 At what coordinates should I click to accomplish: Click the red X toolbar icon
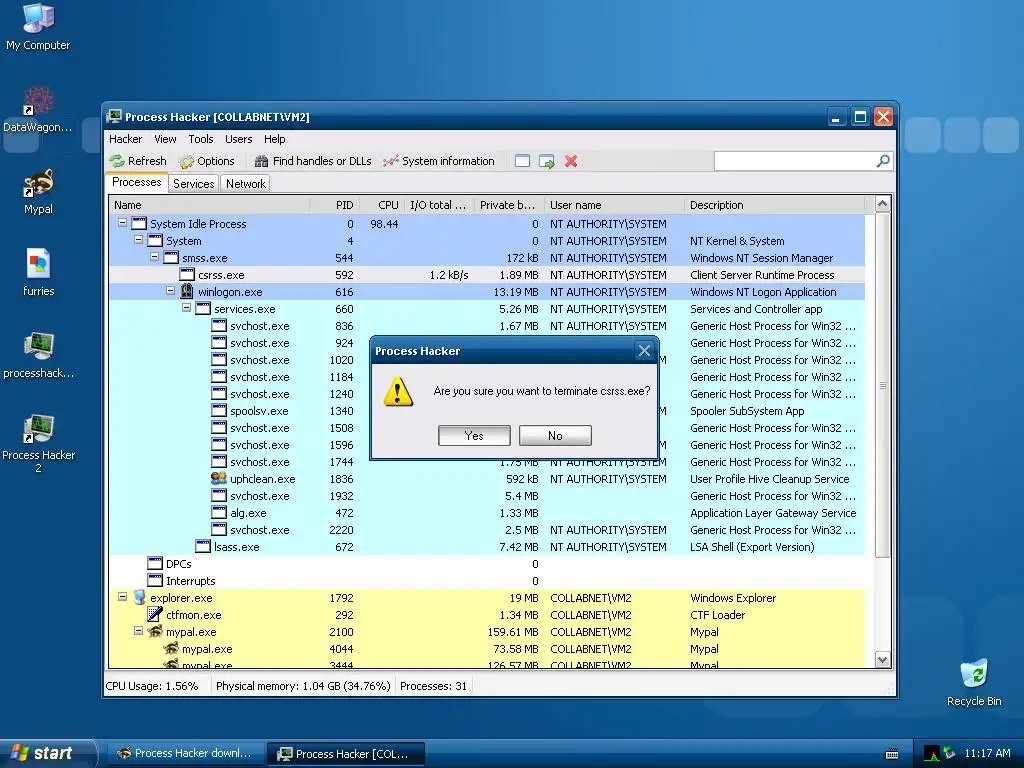(x=571, y=161)
